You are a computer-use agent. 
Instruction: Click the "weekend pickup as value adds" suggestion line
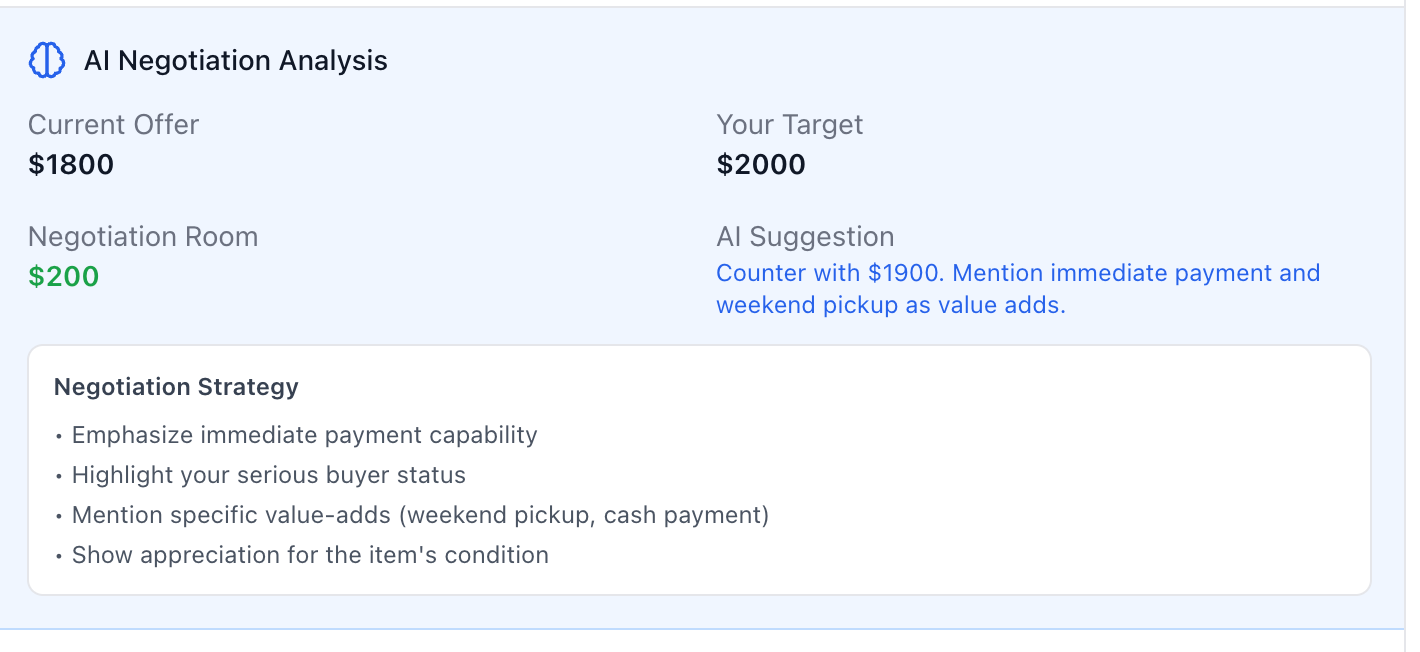pyautogui.click(x=890, y=305)
